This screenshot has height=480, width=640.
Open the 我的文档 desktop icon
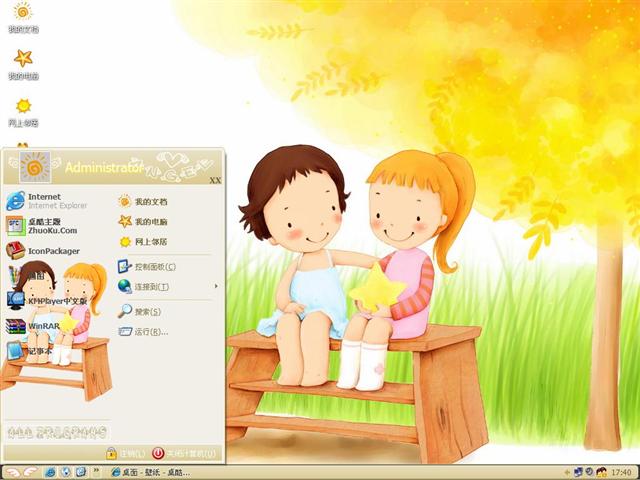click(x=23, y=17)
